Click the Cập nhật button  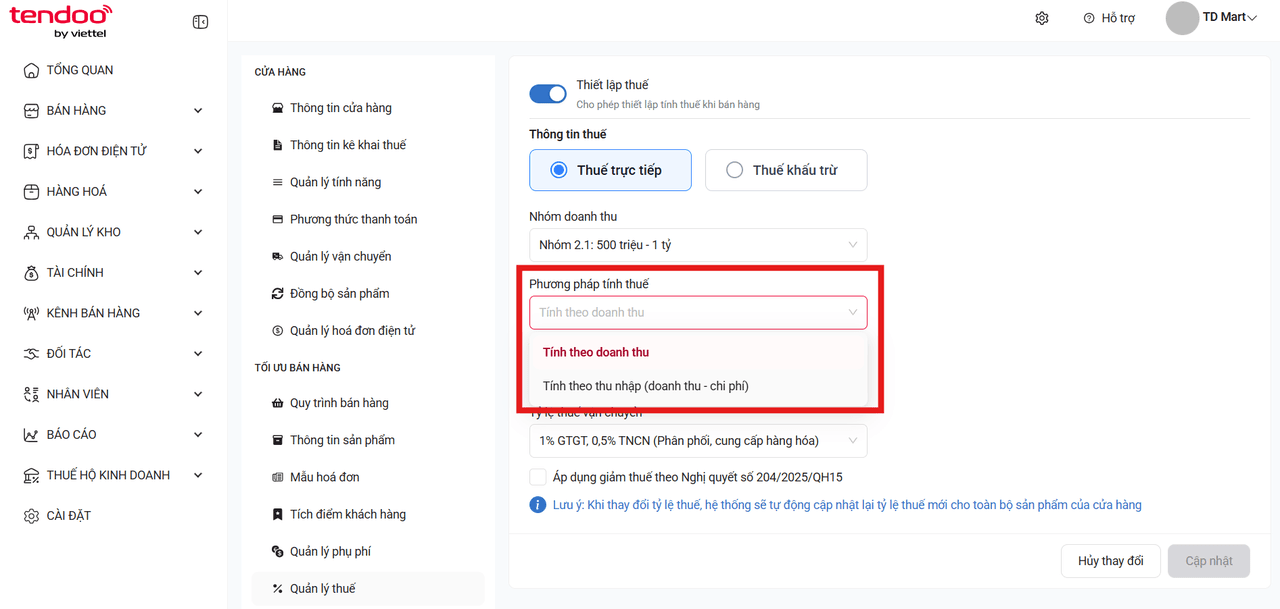coord(1209,561)
